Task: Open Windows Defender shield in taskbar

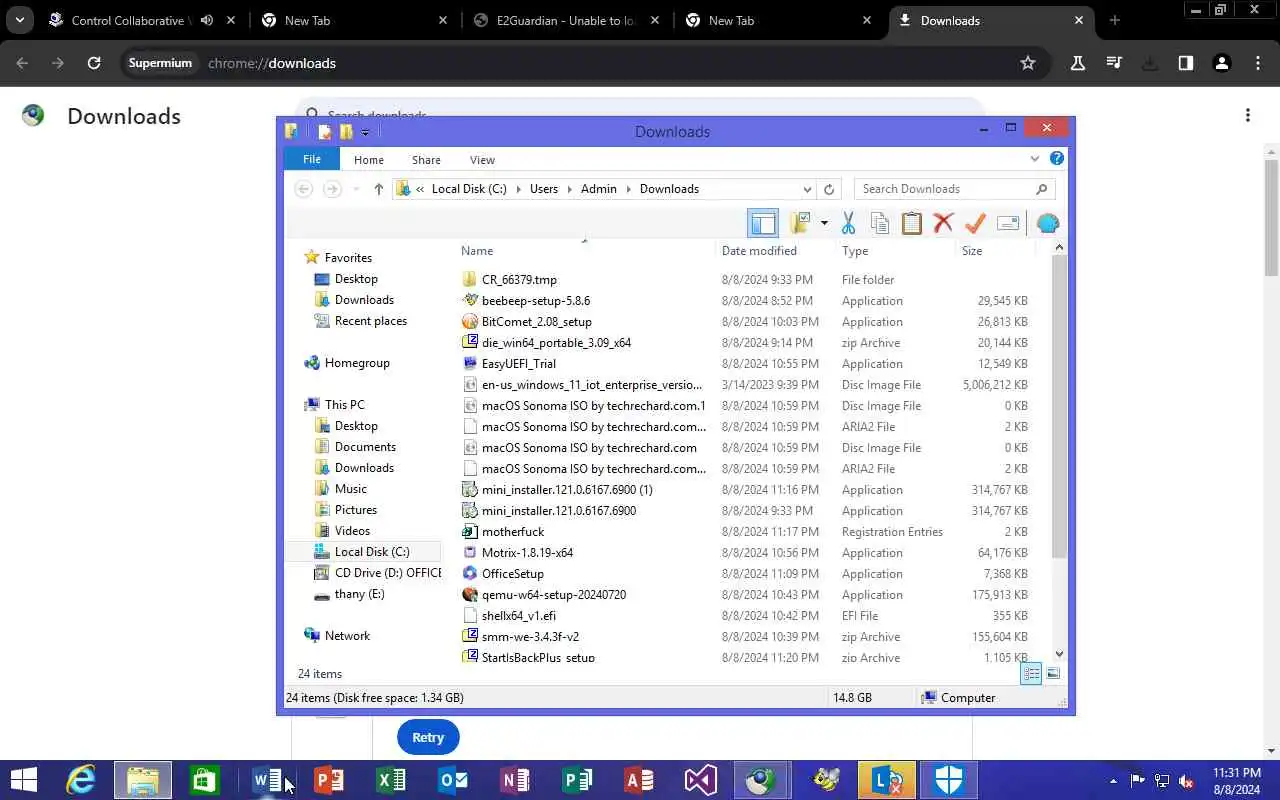Action: 948,780
